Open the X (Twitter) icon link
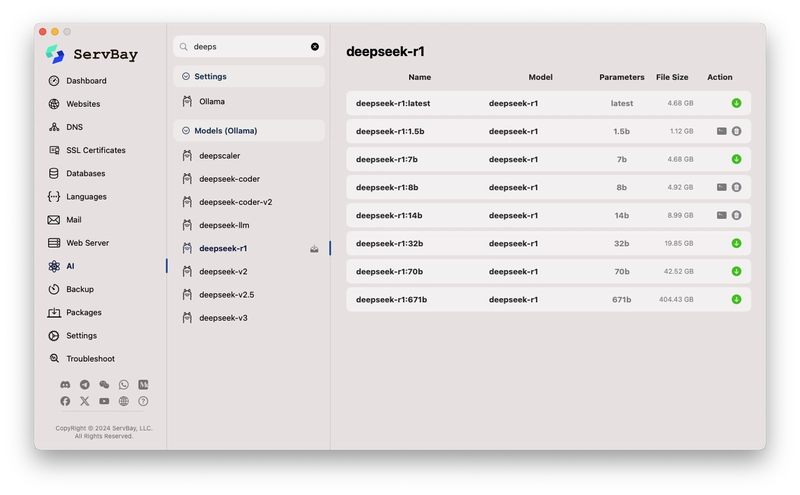 pyautogui.click(x=85, y=401)
